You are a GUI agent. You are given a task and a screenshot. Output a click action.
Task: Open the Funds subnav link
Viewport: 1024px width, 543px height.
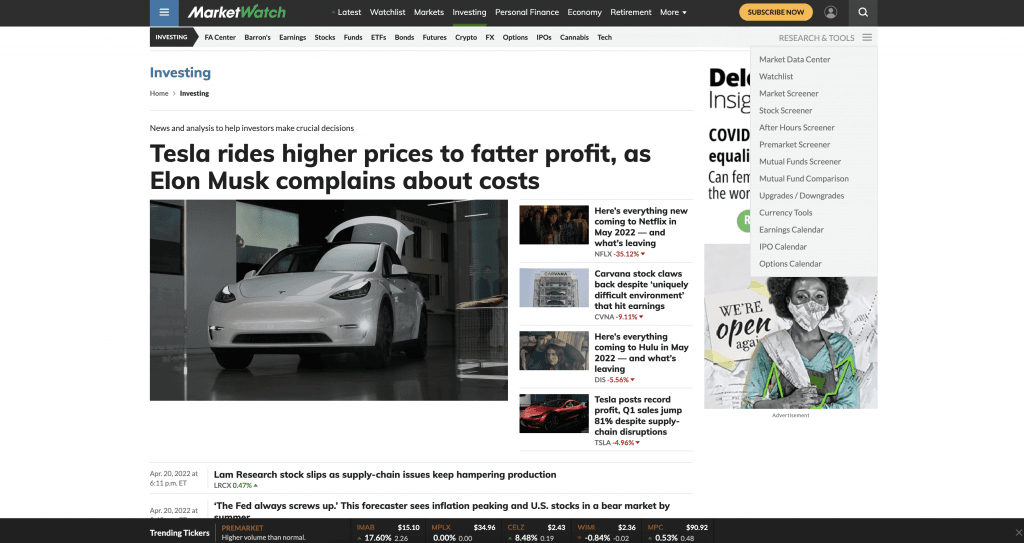353,38
